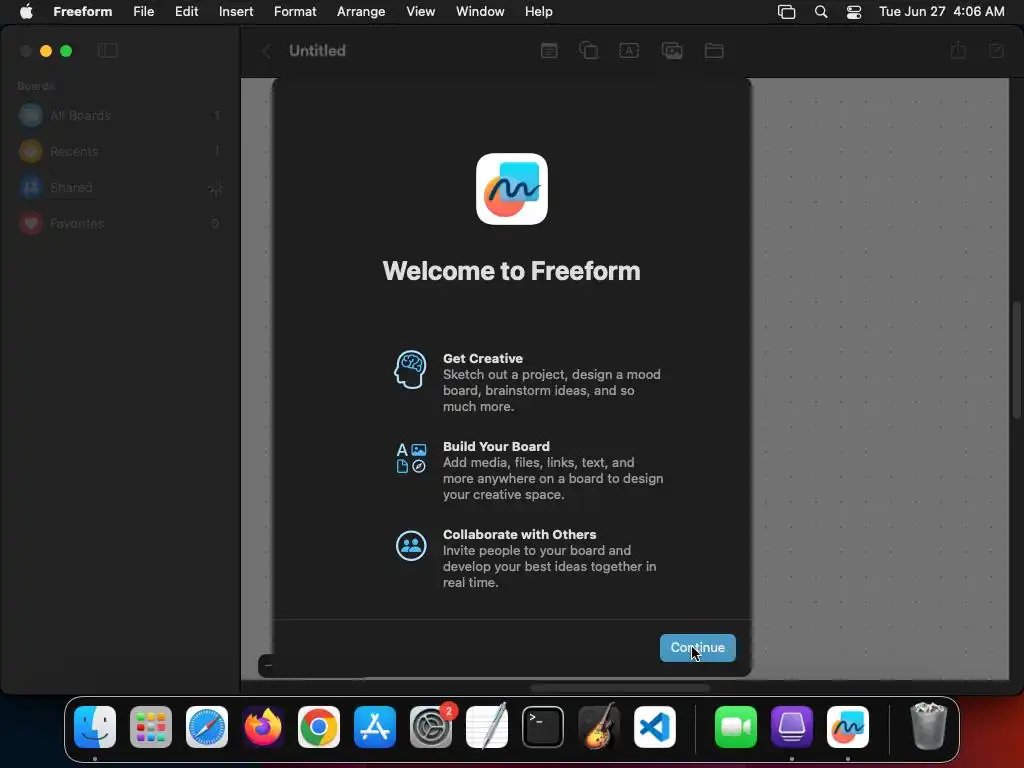Open the Freeform app menu
The image size is (1024, 768).
click(82, 12)
